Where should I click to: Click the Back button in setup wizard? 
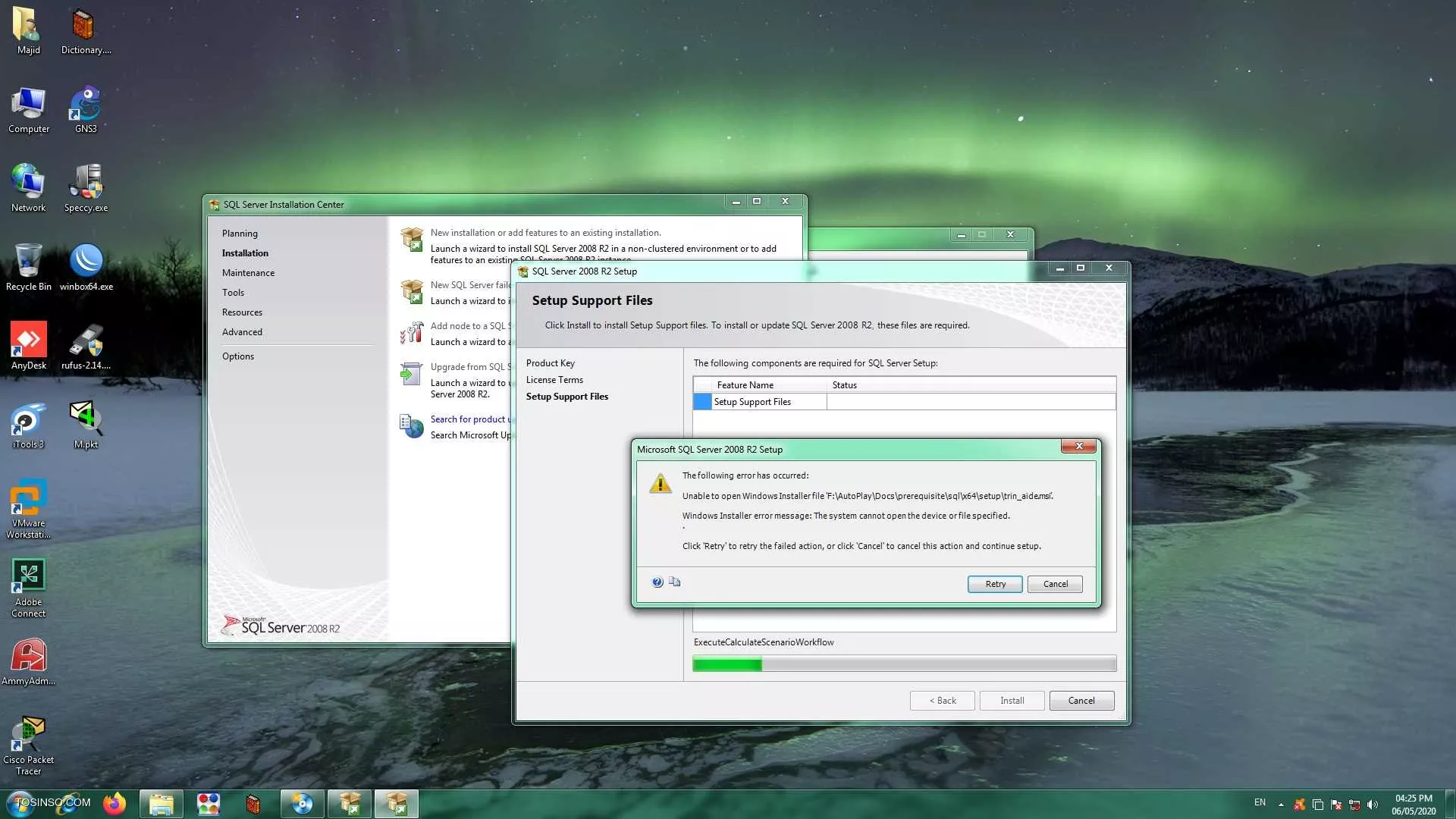pos(943,701)
